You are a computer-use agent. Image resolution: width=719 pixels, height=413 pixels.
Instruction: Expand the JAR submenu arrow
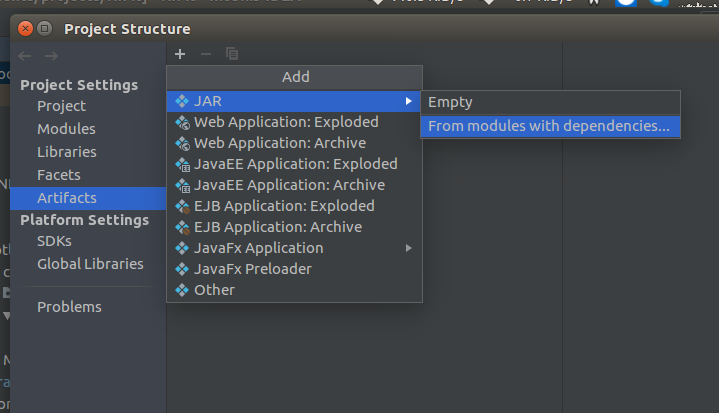click(x=408, y=102)
